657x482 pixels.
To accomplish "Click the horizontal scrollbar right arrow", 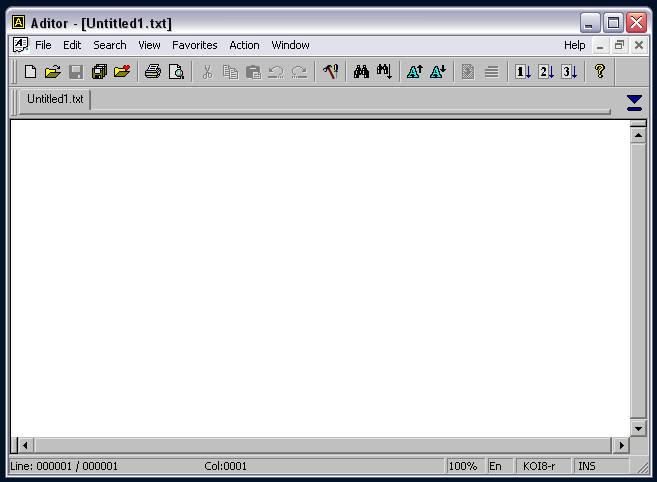I will pos(621,445).
